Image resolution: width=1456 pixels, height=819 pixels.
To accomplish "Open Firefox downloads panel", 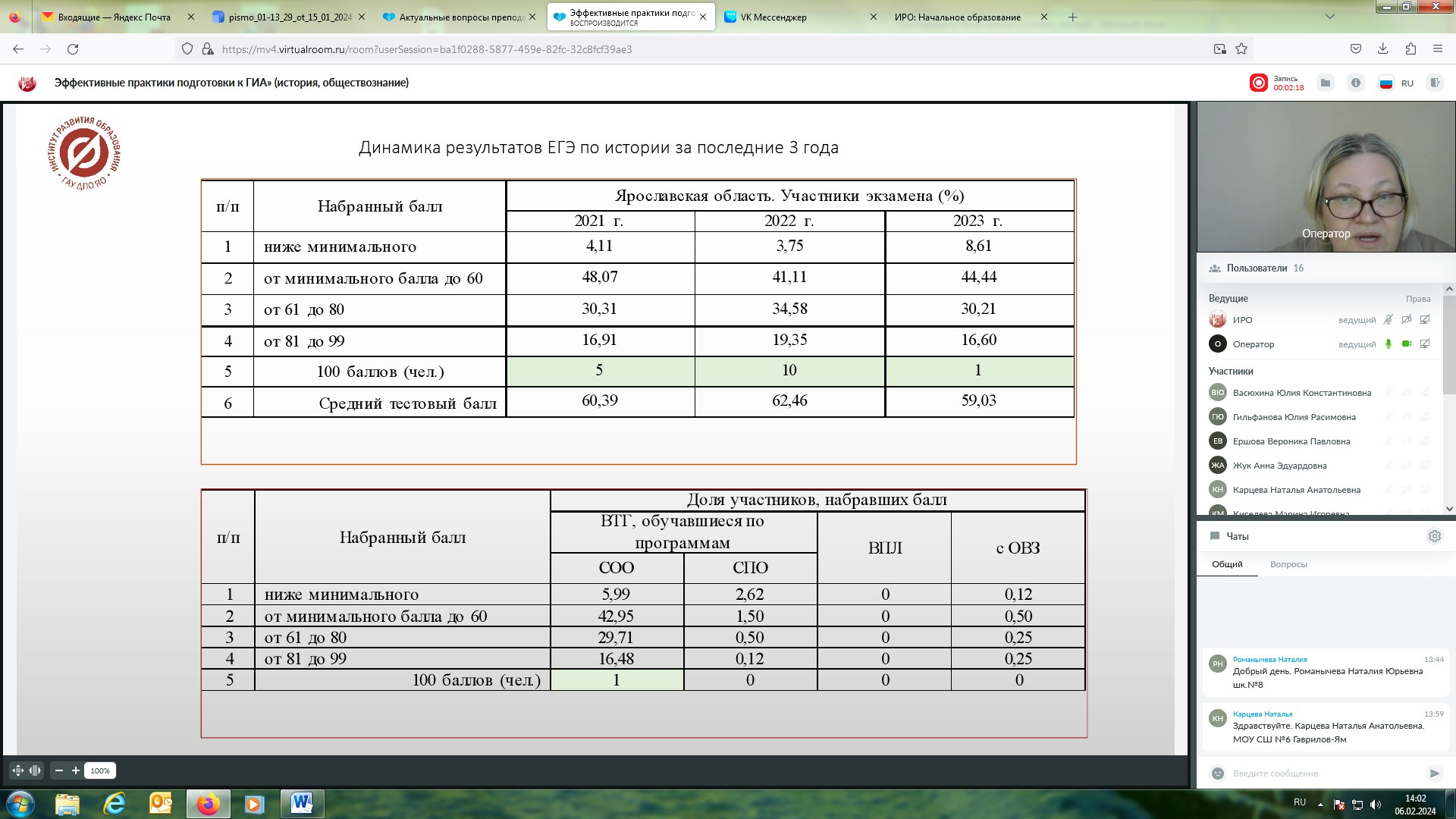I will point(1383,49).
